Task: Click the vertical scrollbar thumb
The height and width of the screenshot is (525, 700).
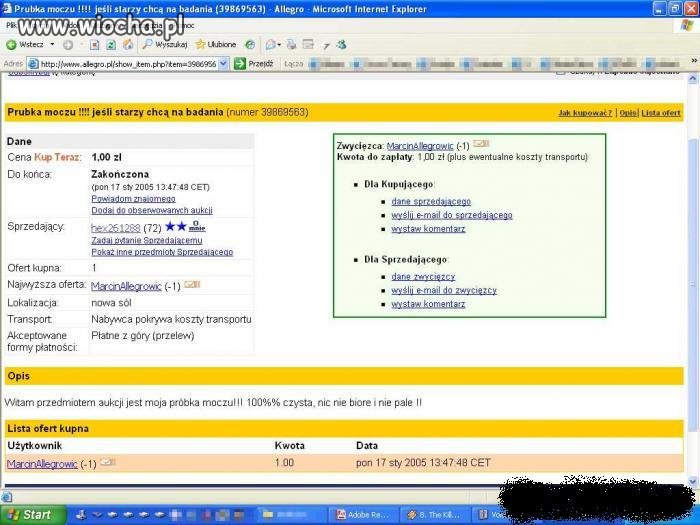Action: point(693,284)
